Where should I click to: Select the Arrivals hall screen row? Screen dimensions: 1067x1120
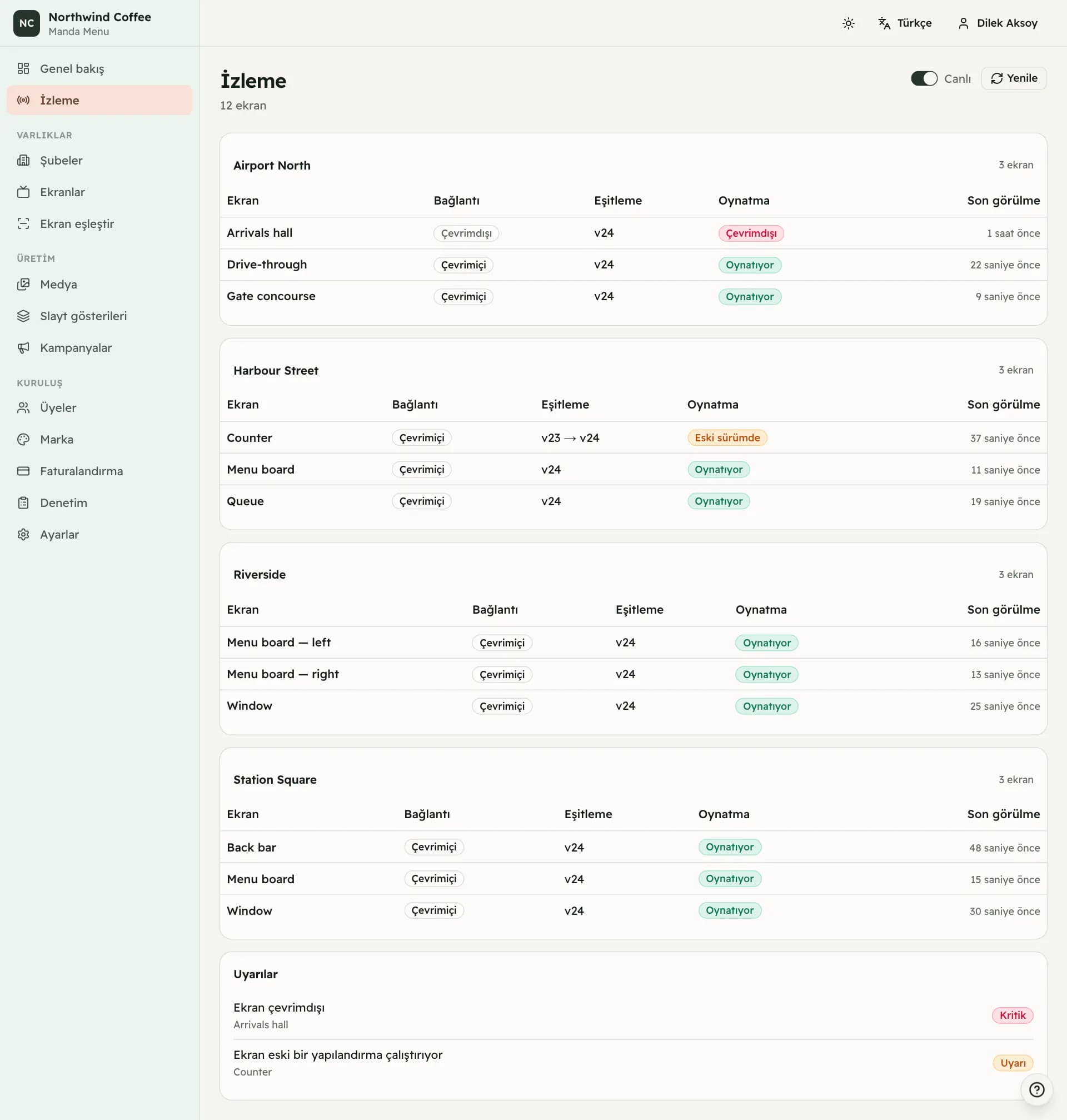[633, 233]
